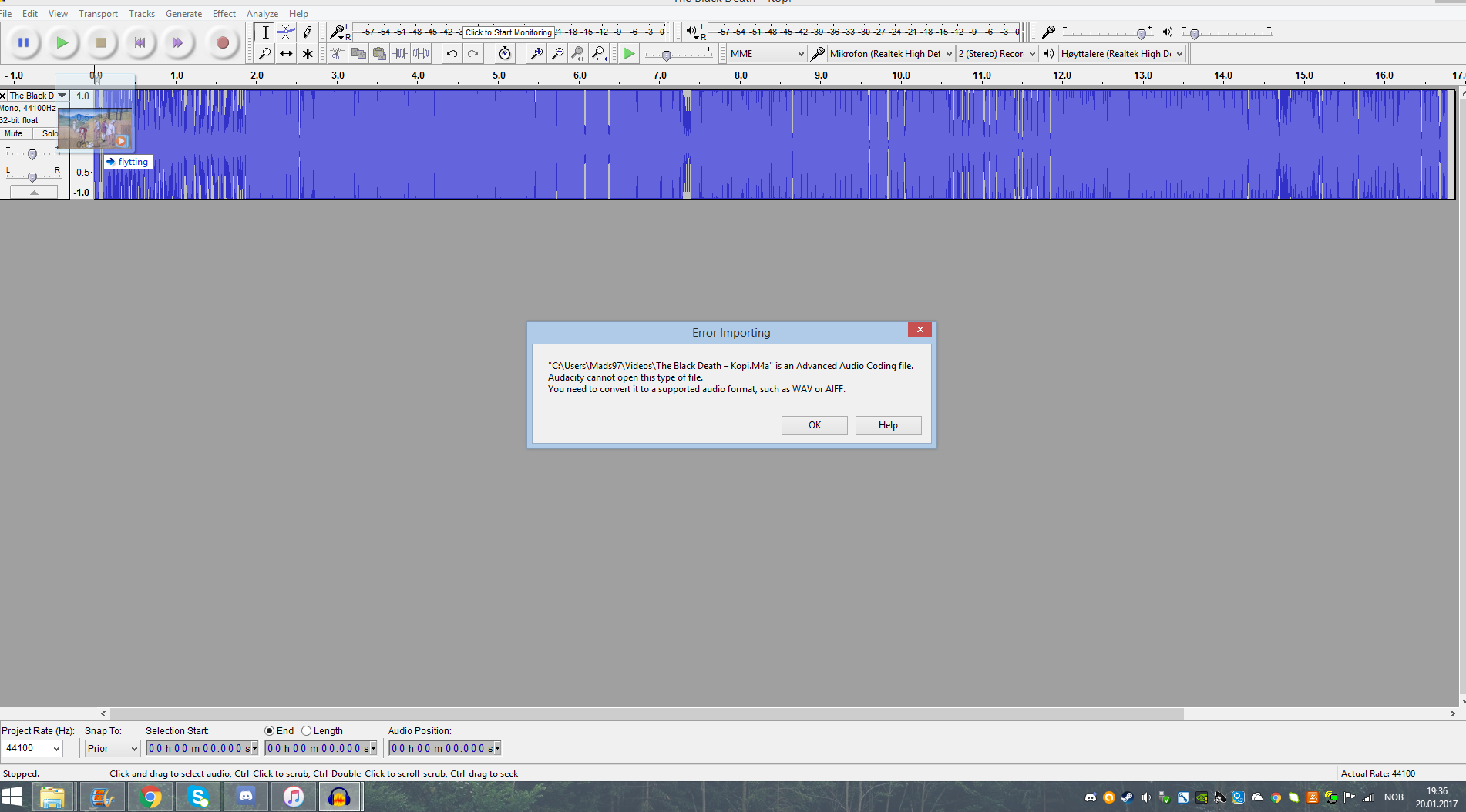Select the End radio button

(x=269, y=730)
